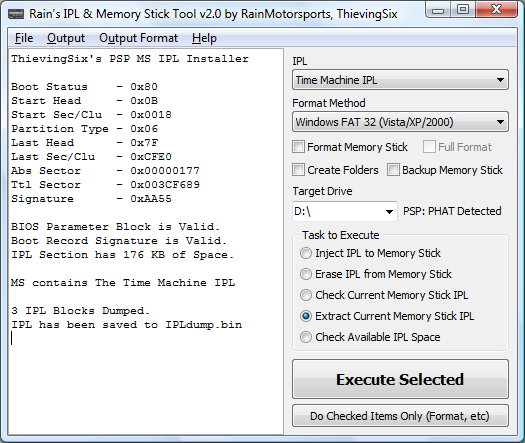This screenshot has height=443, width=525.
Task: Tick the Create Folders checkbox
Action: [x=298, y=170]
